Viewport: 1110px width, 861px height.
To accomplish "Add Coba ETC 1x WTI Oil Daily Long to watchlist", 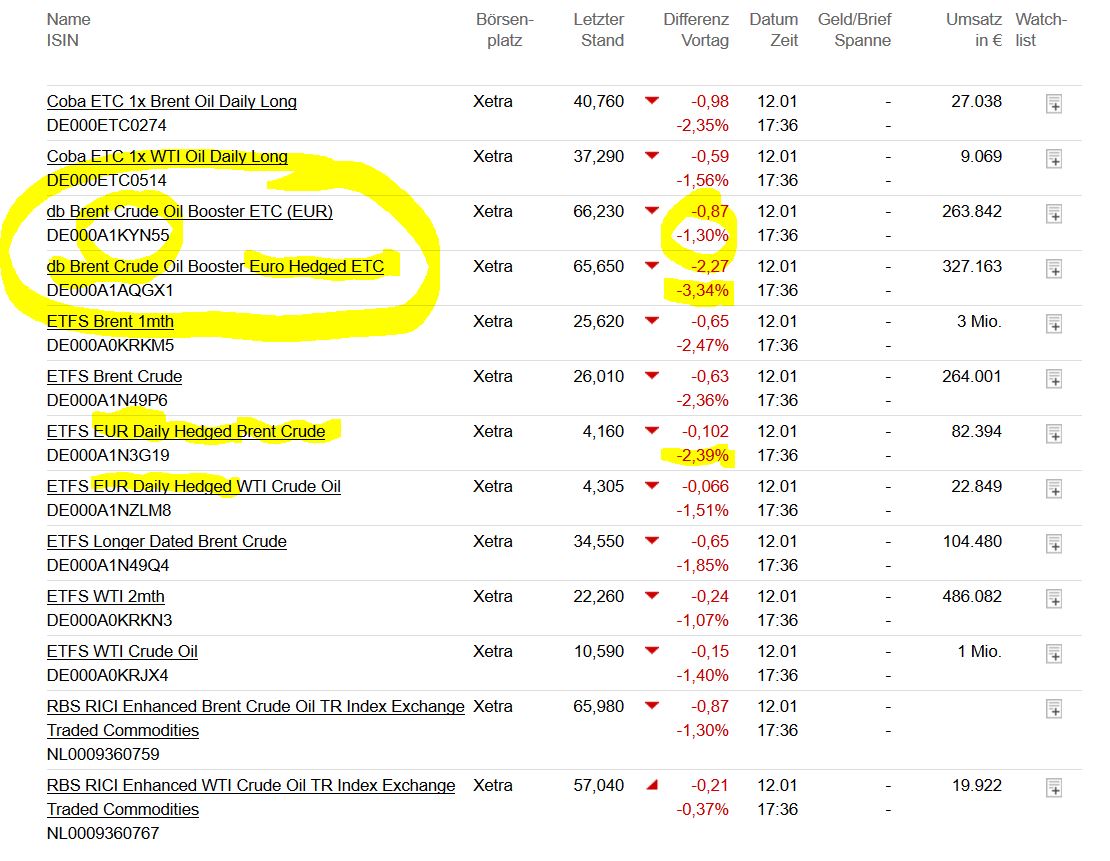I will pyautogui.click(x=1053, y=158).
